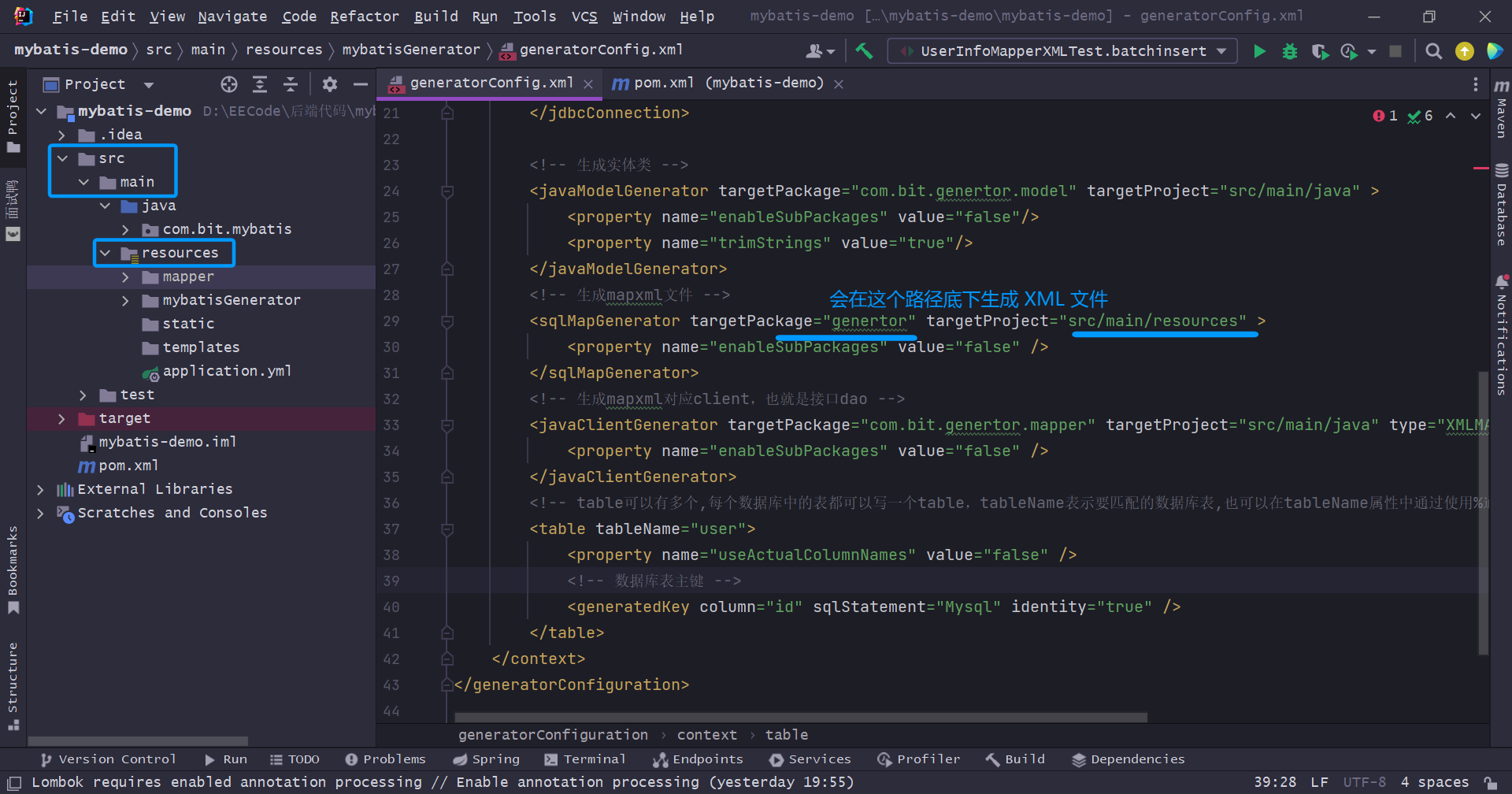Expand Scratches and Consoles node
Image resolution: width=1512 pixels, height=794 pixels.
[x=41, y=514]
